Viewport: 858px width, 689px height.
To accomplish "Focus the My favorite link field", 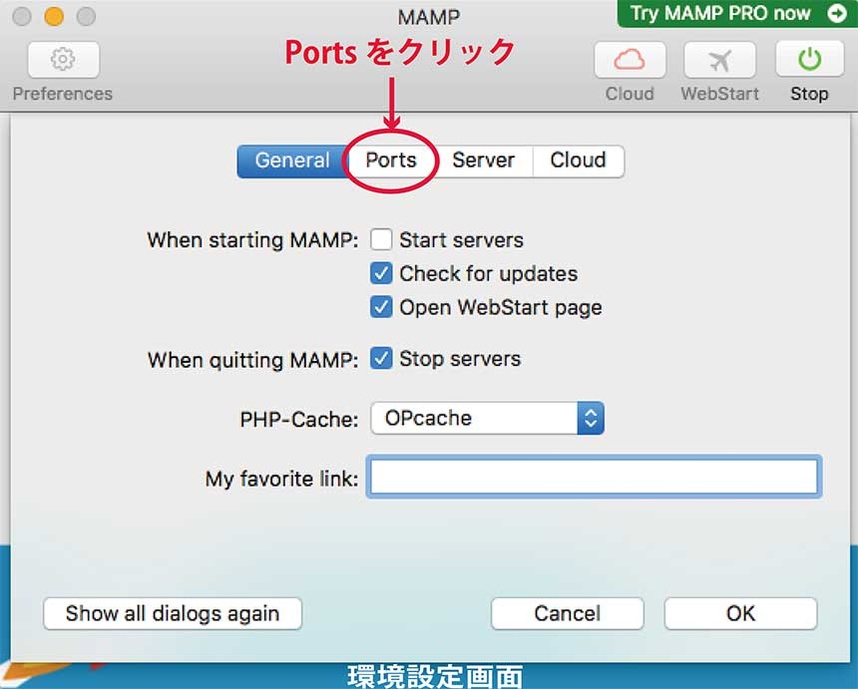I will [x=594, y=477].
